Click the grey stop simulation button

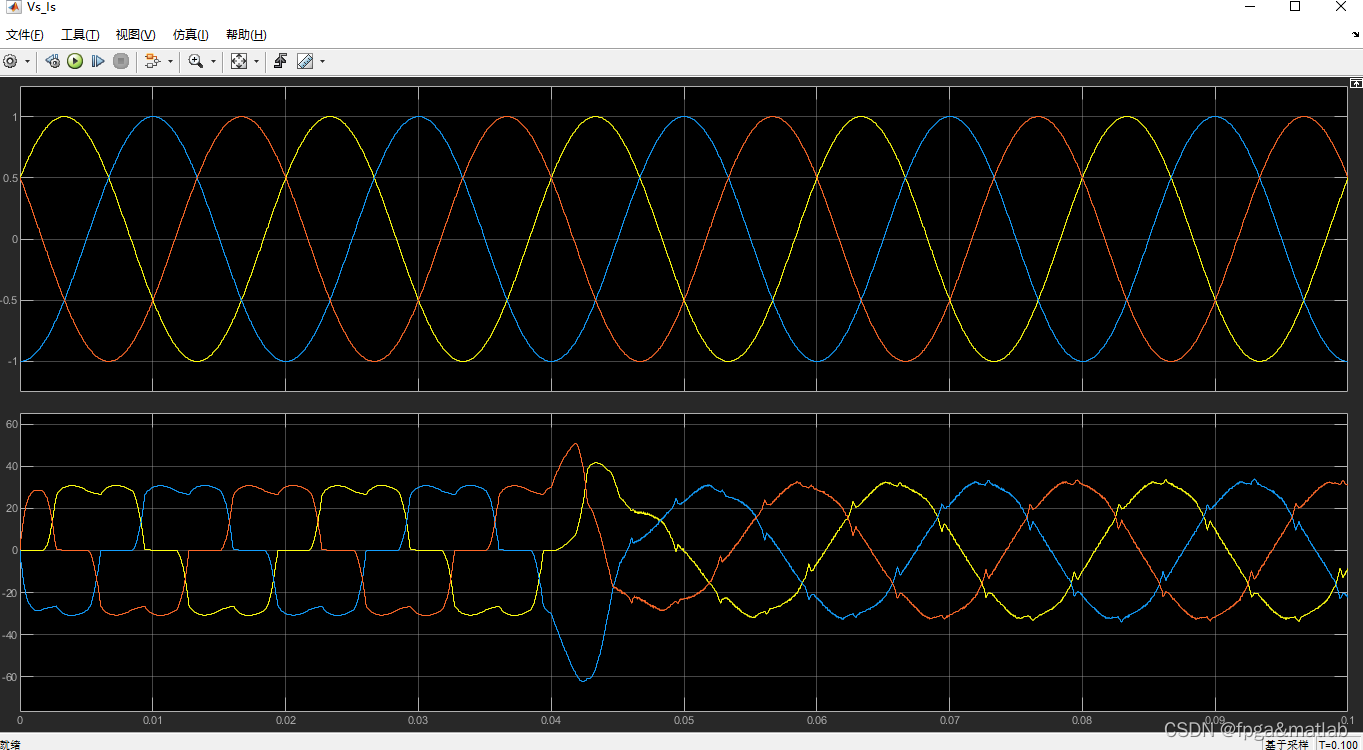pyautogui.click(x=121, y=61)
